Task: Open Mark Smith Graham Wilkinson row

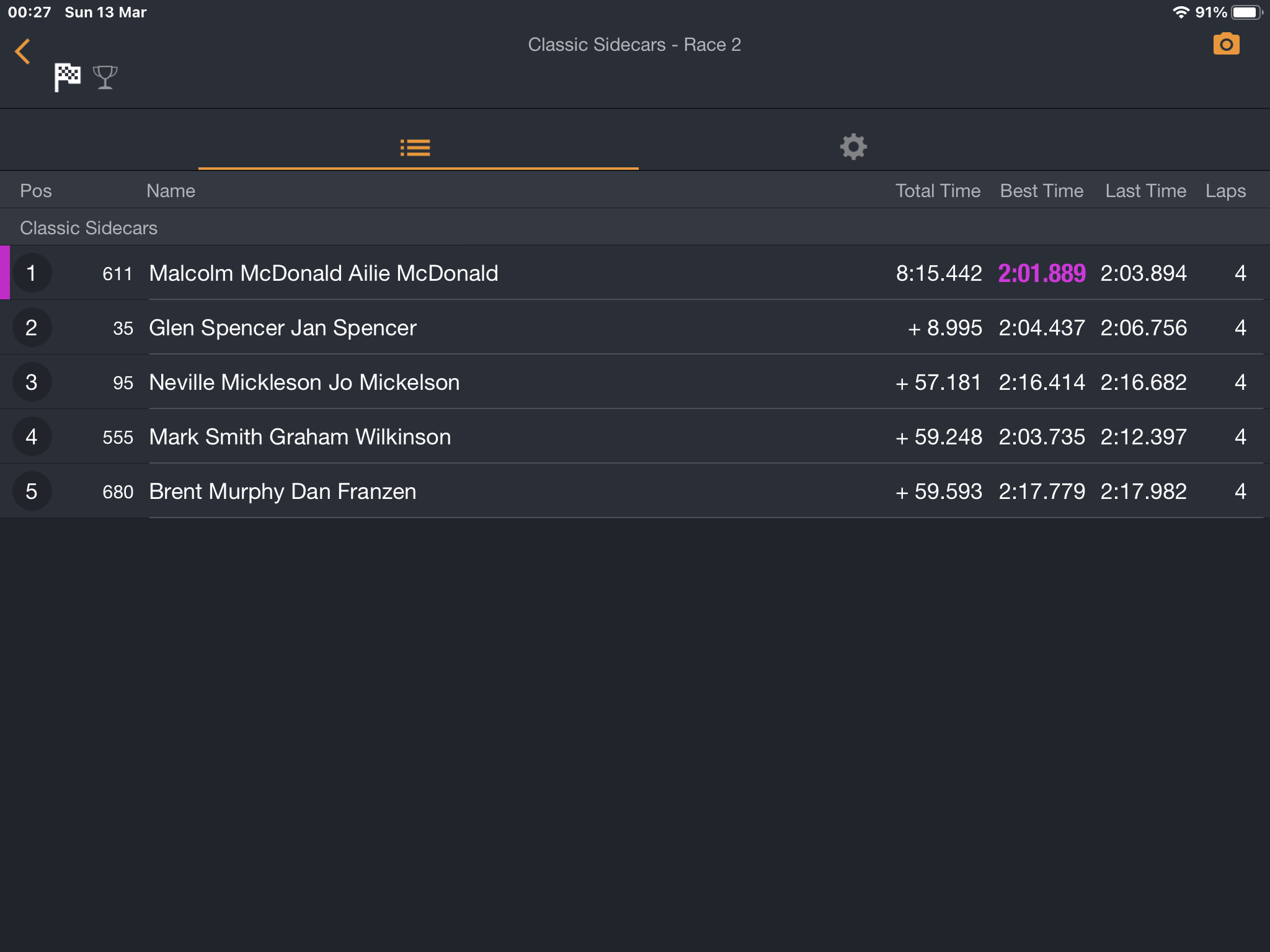Action: pyautogui.click(x=635, y=436)
